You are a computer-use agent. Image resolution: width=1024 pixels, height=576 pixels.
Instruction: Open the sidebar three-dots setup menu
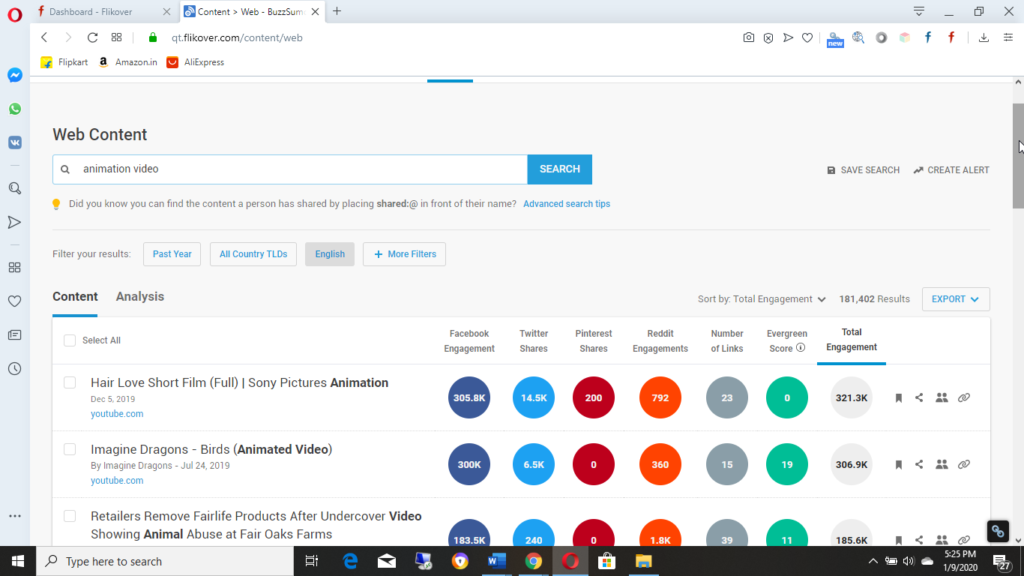[14, 516]
